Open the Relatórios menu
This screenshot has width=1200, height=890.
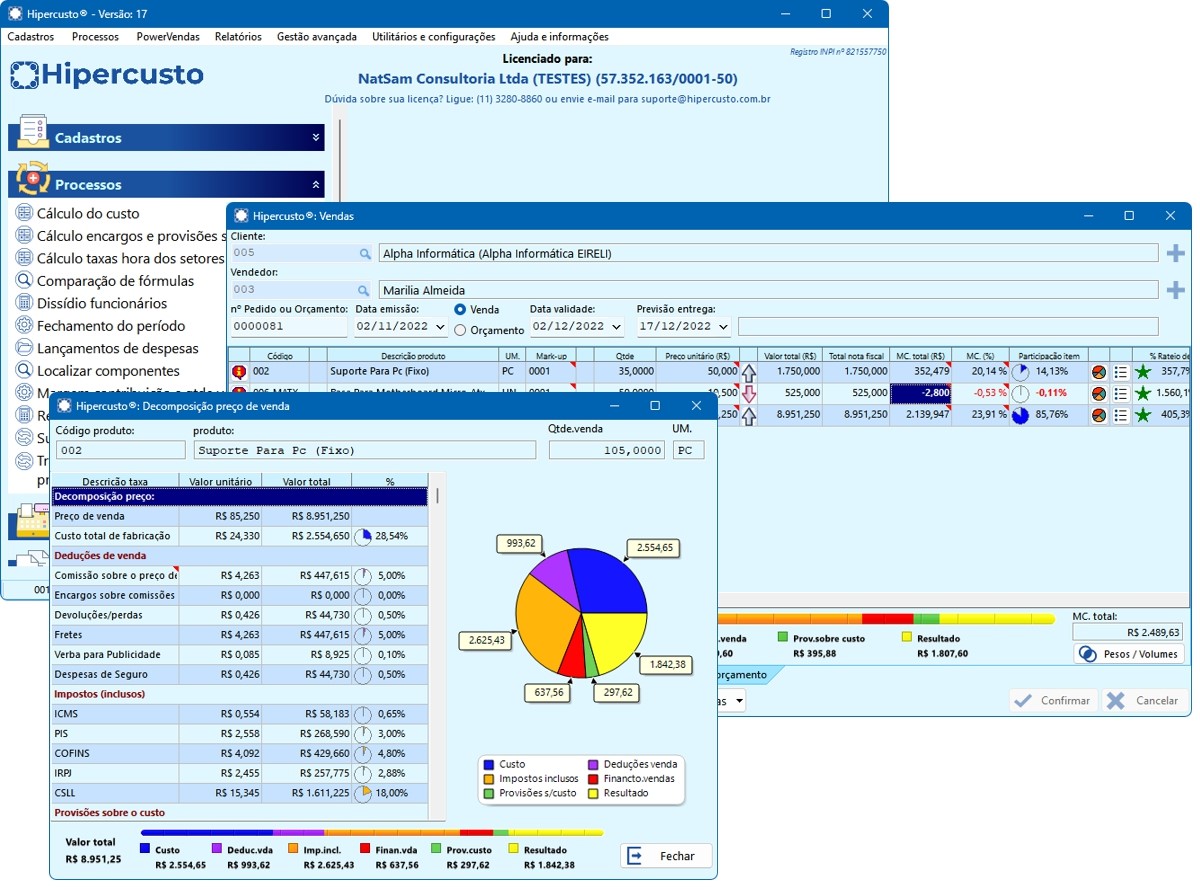point(238,37)
